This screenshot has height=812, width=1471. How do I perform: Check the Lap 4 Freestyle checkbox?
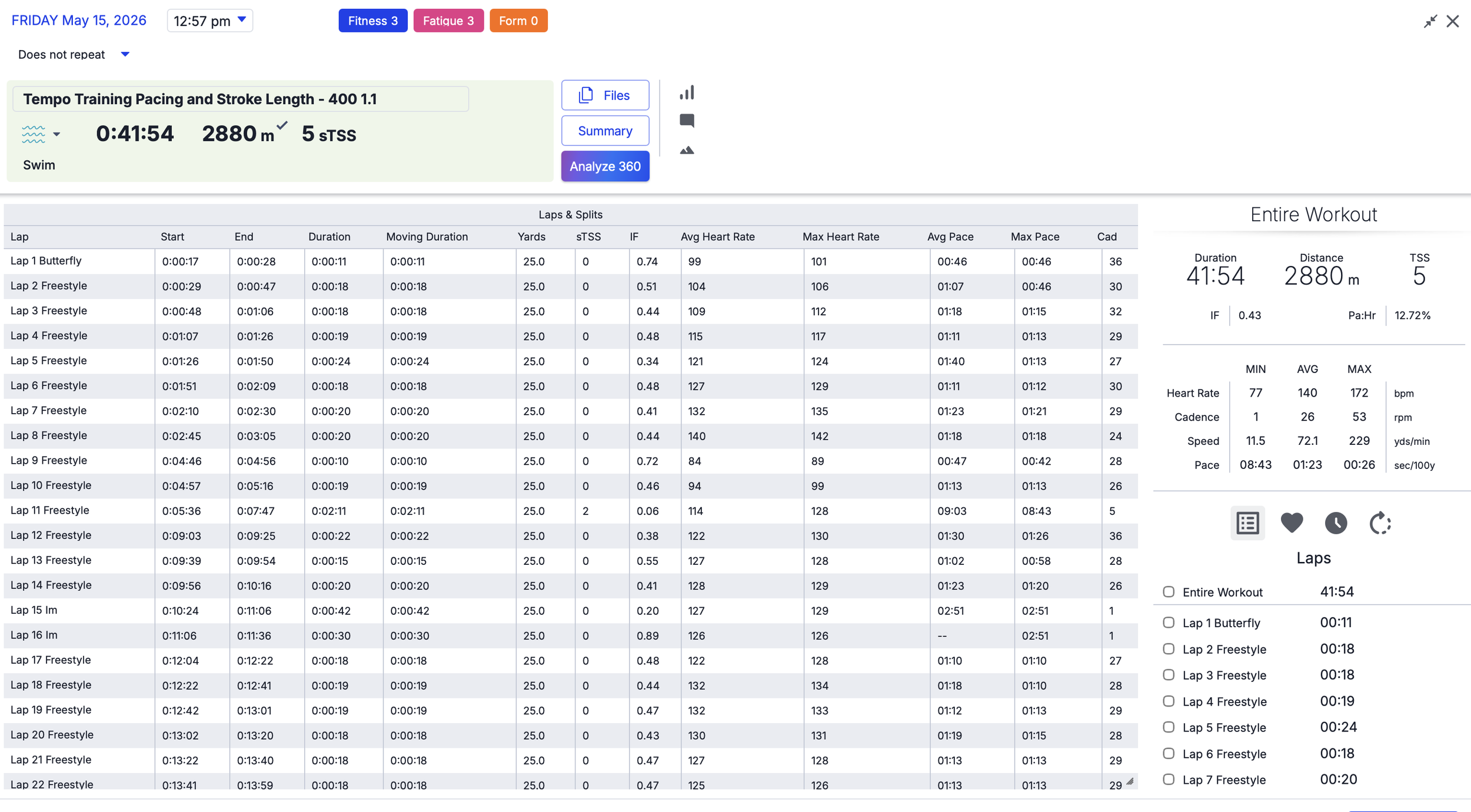pos(1169,701)
